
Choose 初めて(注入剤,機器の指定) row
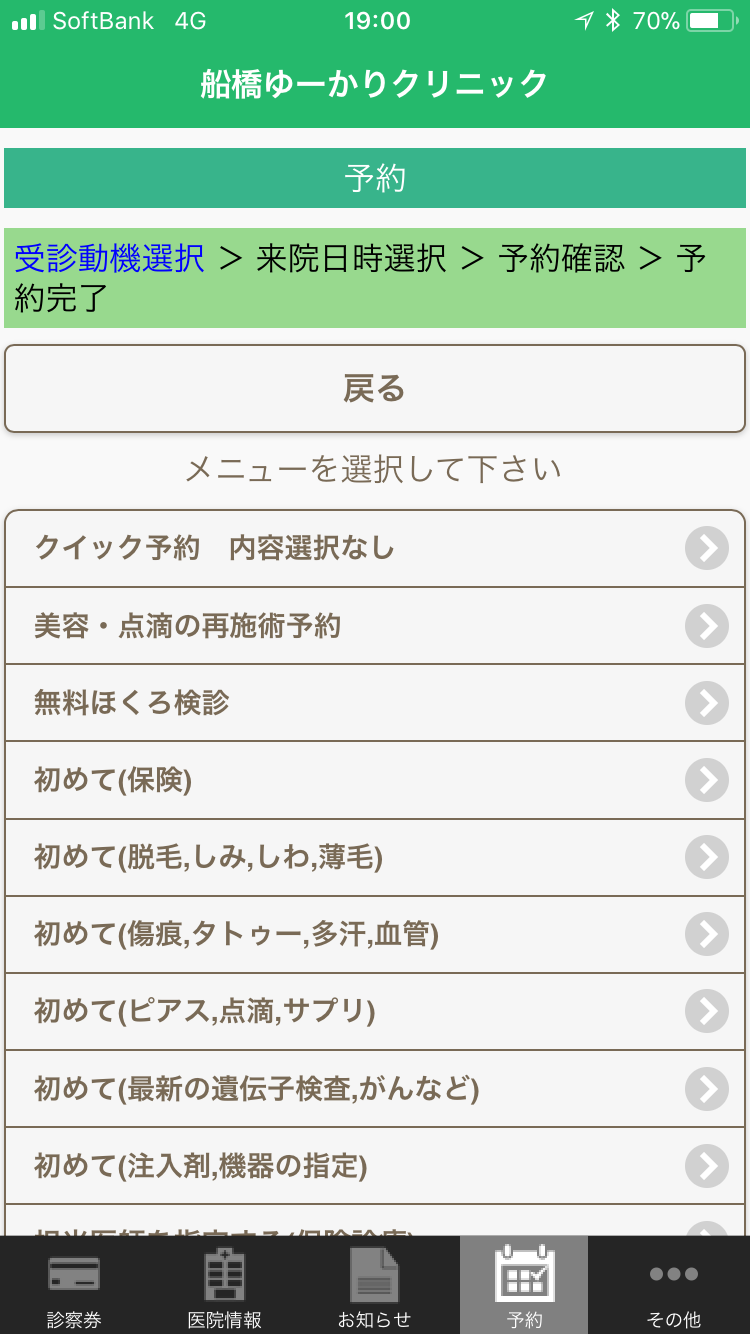pos(201,1165)
